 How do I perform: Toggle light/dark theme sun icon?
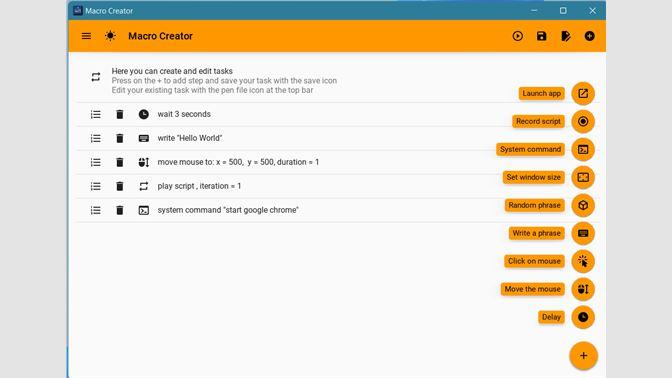[x=110, y=36]
